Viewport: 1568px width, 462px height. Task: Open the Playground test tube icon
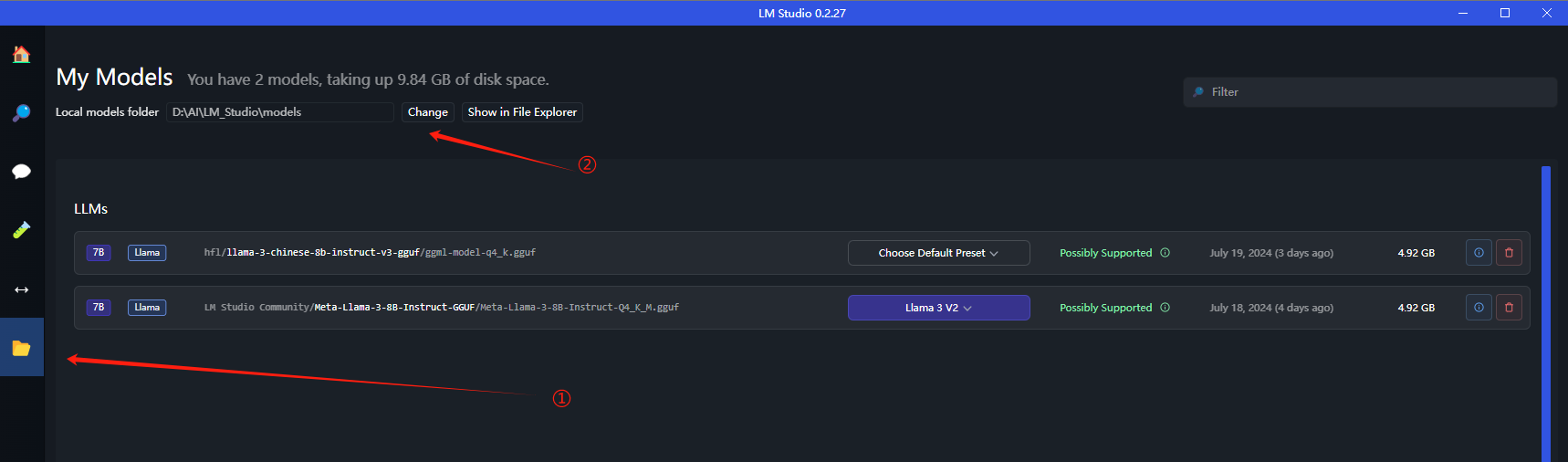tap(21, 230)
